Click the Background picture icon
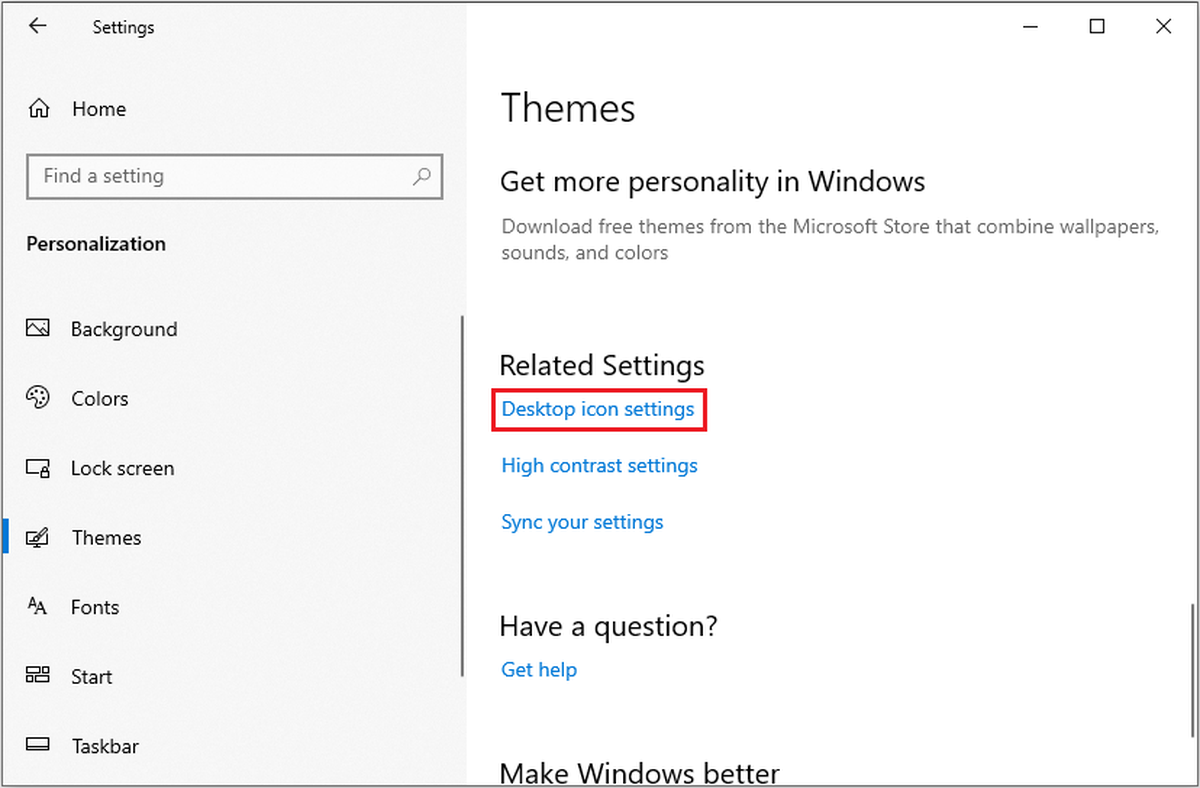 [38, 329]
